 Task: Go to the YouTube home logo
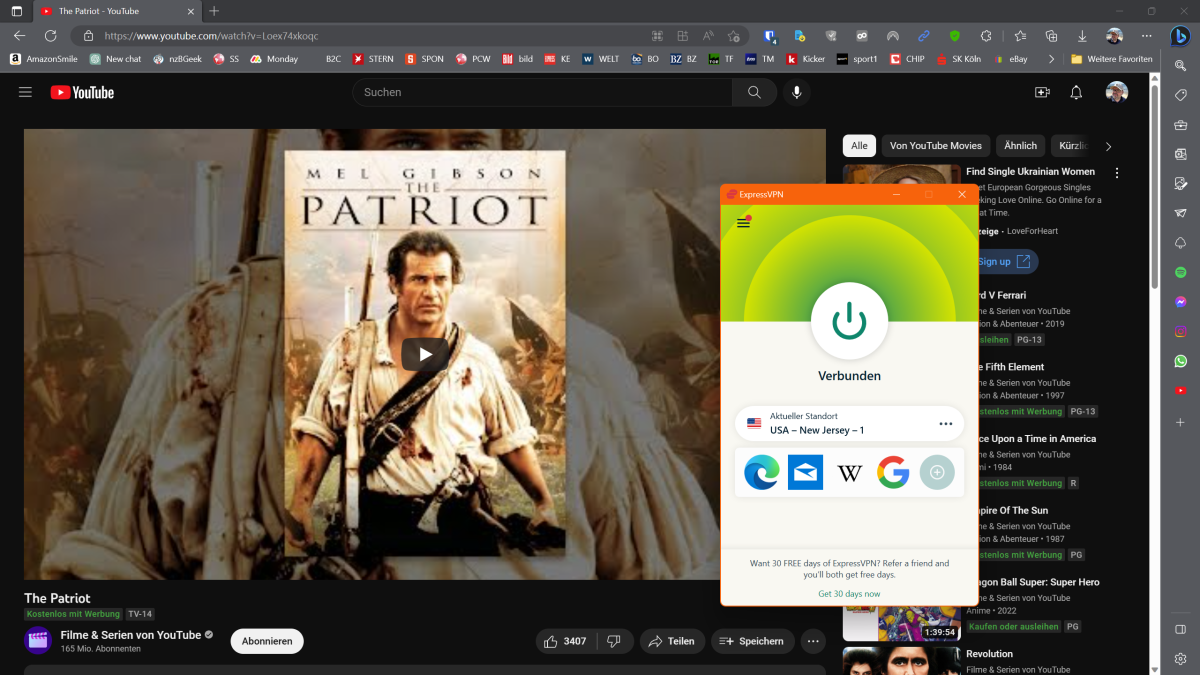coord(82,92)
